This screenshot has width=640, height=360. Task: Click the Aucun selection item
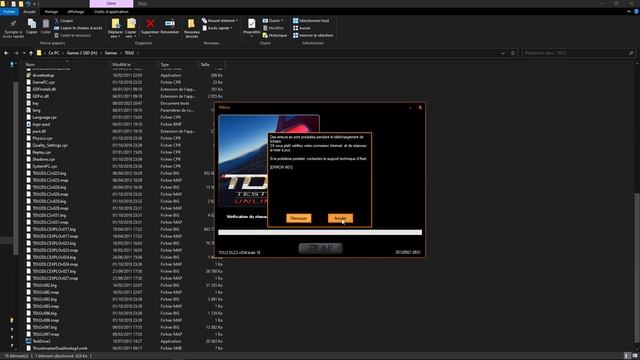coord(302,28)
